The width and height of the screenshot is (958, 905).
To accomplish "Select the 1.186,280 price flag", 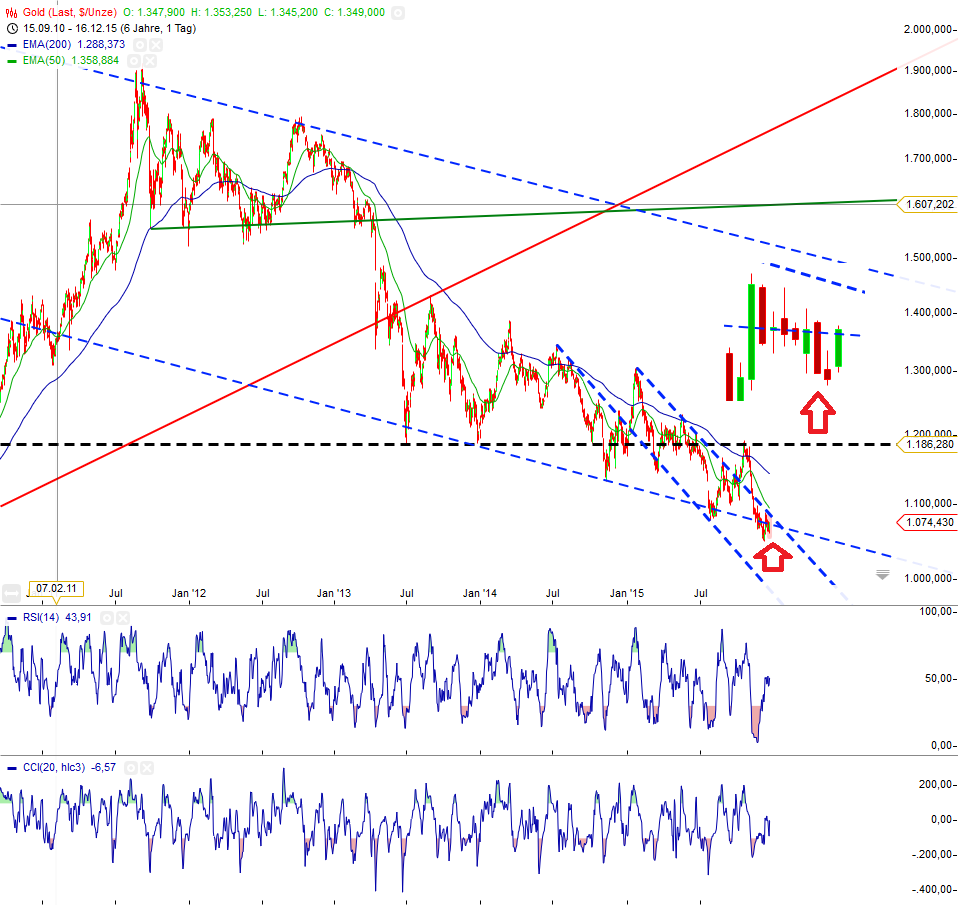I will point(928,445).
